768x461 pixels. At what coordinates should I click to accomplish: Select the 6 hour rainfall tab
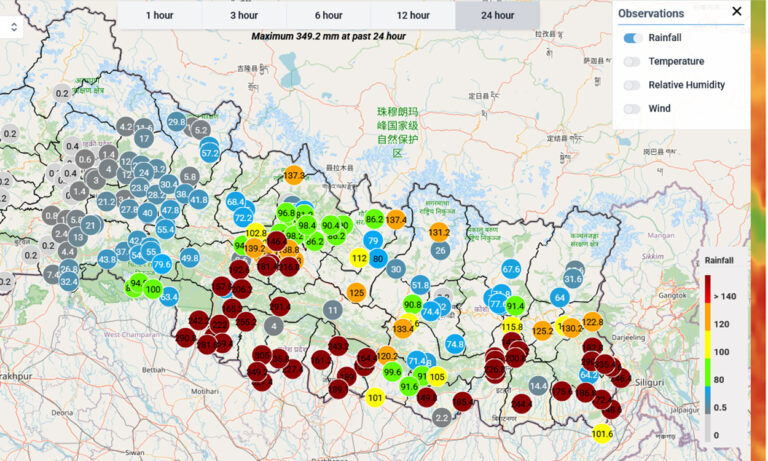pos(328,15)
